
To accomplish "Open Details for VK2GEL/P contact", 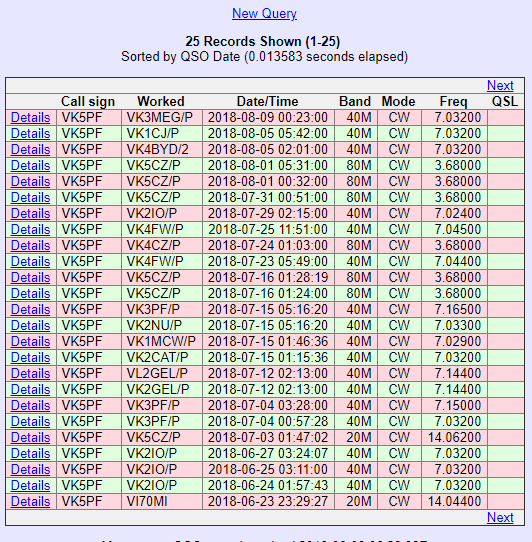I will 30,390.
